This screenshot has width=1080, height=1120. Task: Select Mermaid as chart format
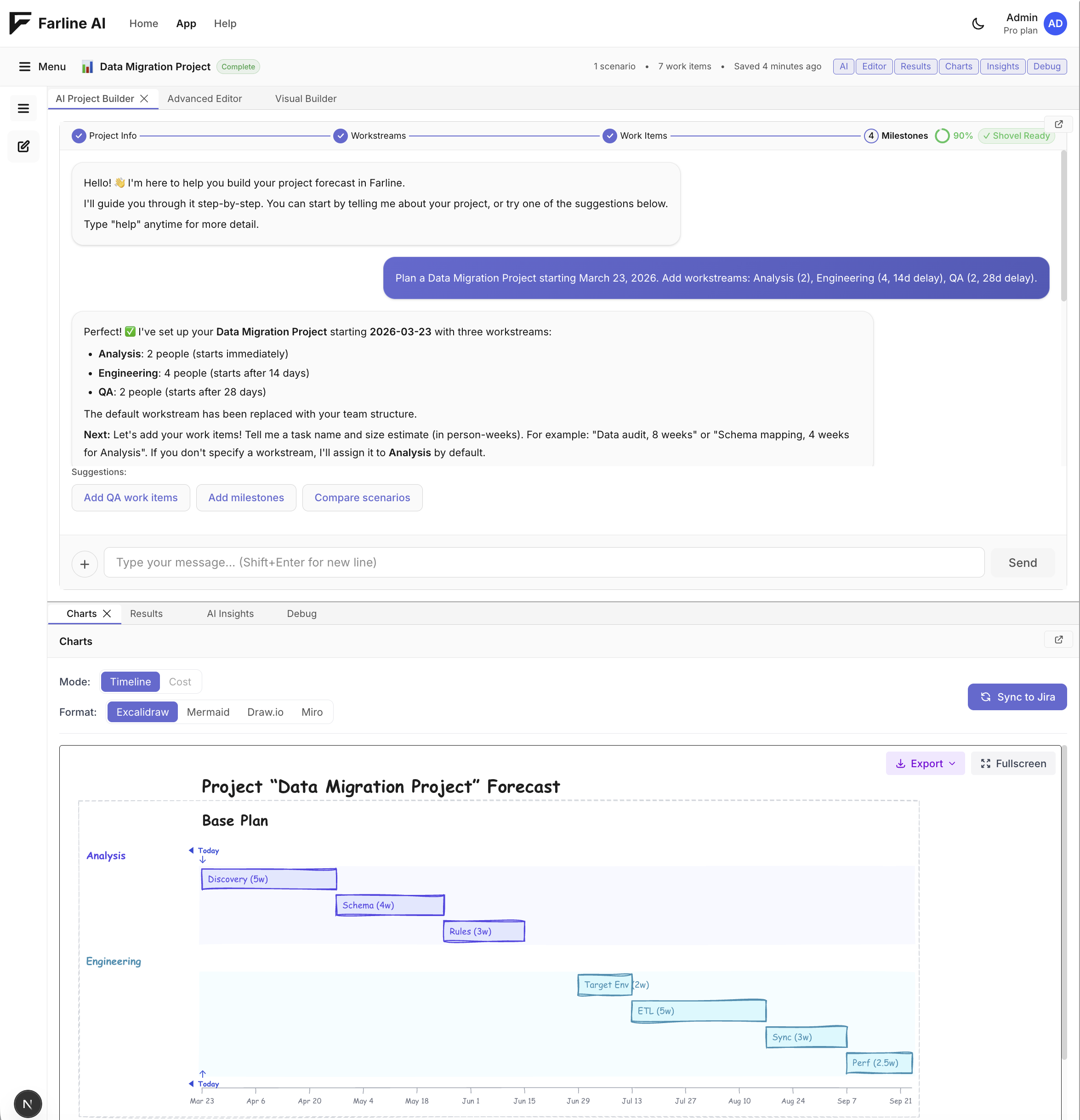[x=208, y=712]
